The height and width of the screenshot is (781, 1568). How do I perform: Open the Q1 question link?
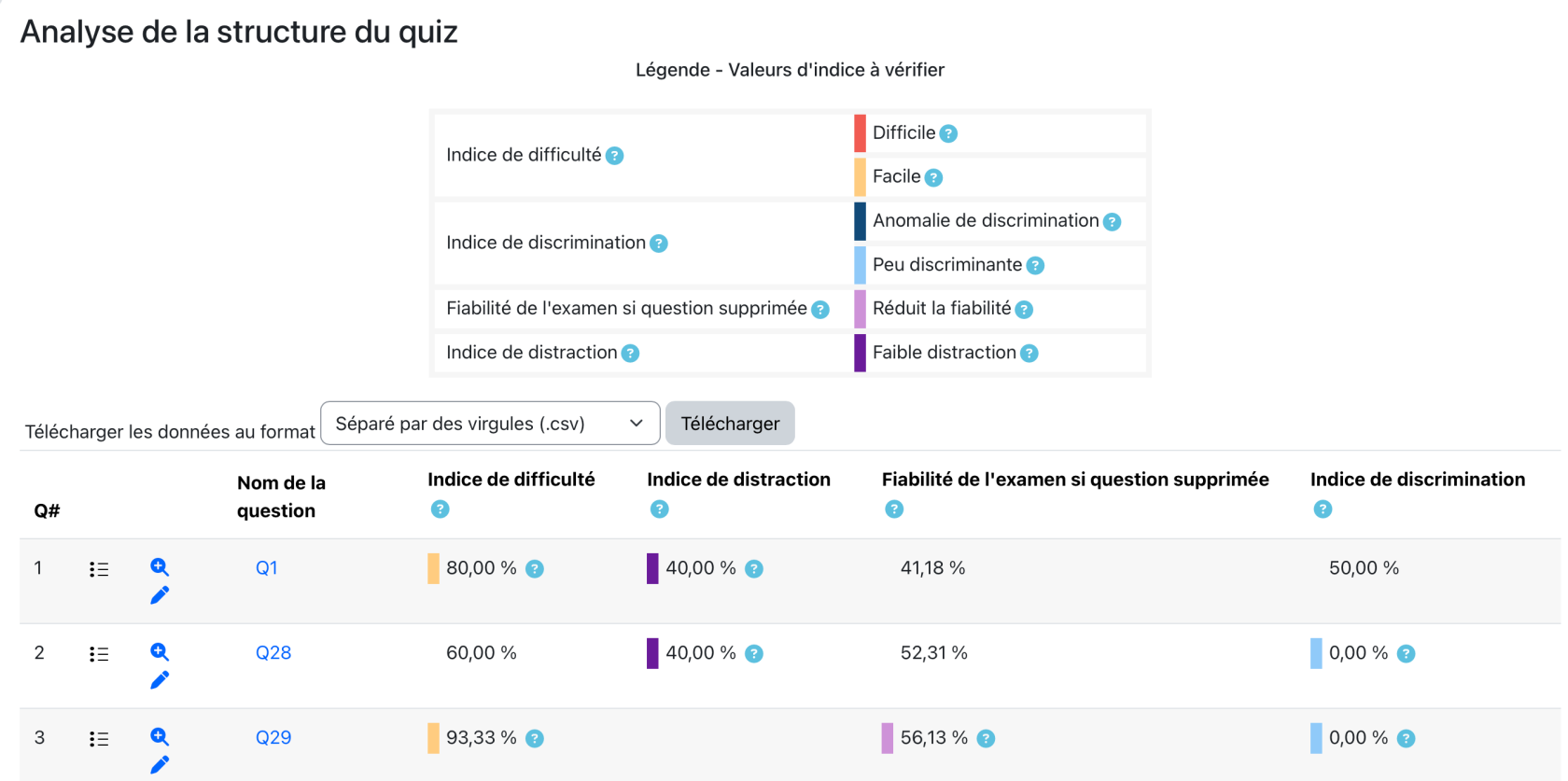tap(266, 568)
